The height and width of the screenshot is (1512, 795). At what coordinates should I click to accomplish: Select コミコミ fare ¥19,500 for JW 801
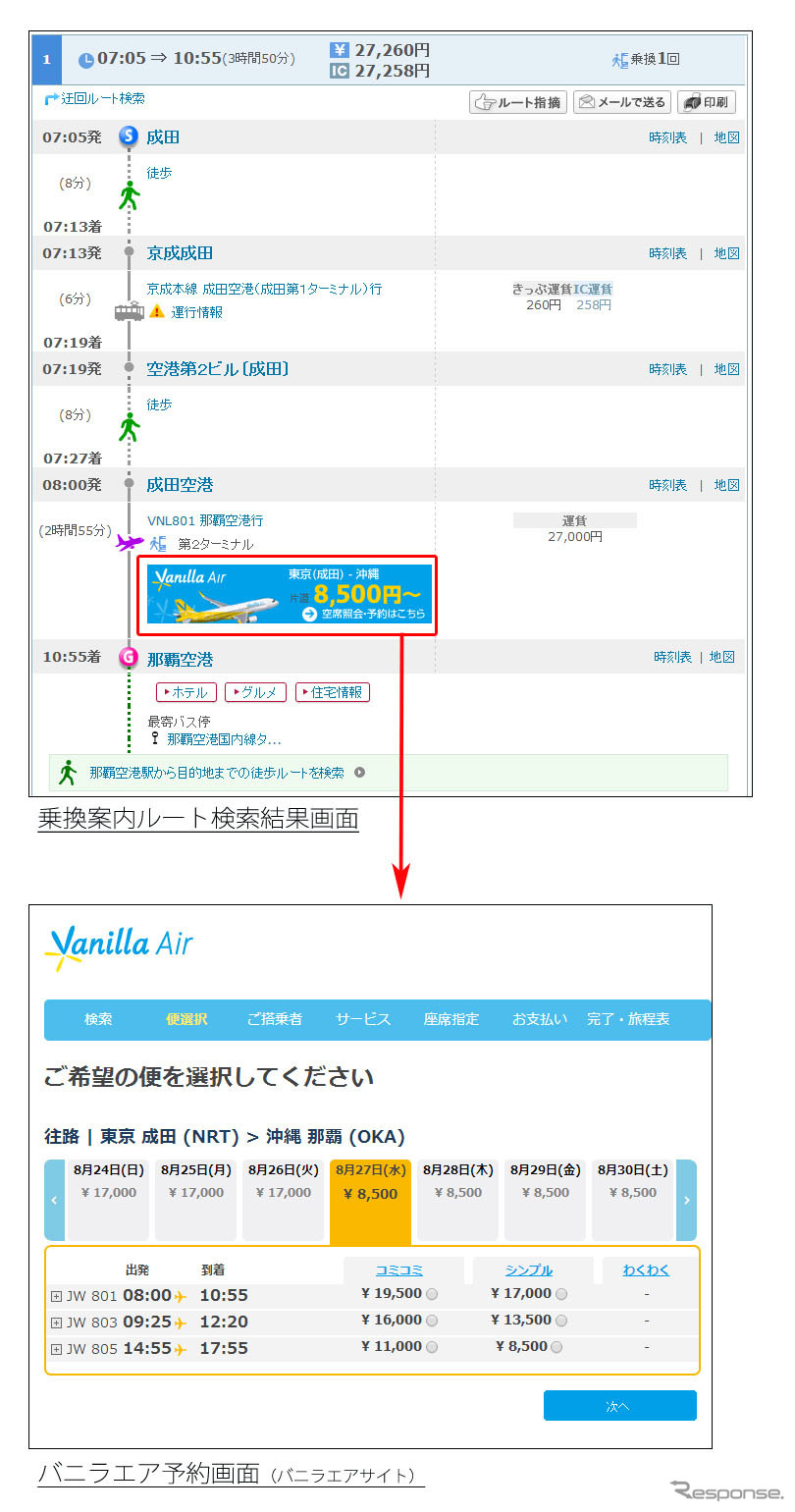point(432,1294)
